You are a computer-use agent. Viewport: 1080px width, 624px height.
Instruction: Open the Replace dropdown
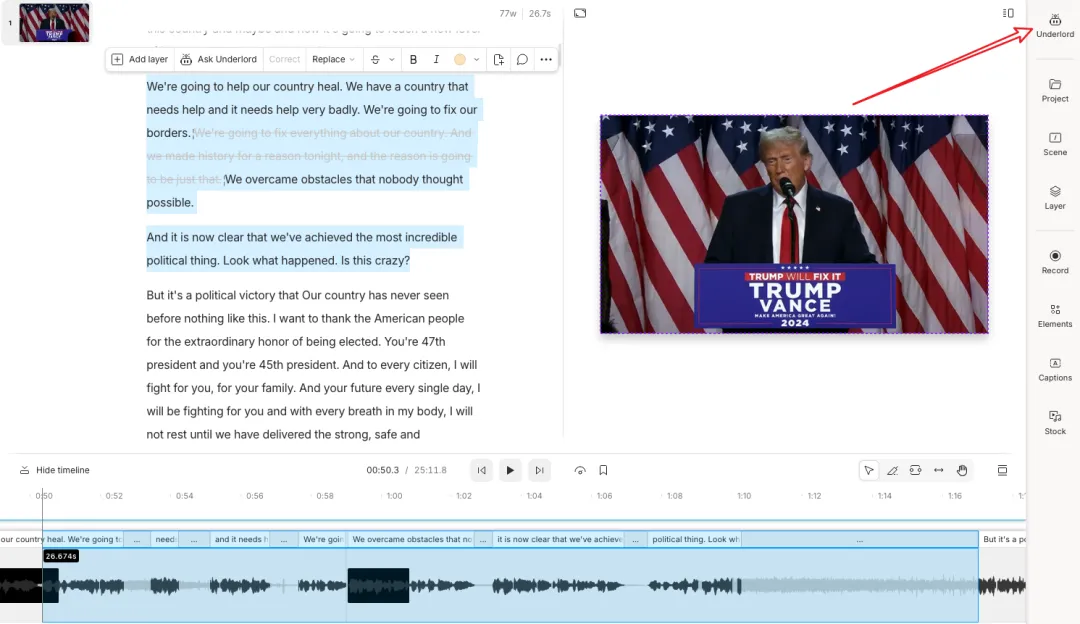pos(333,59)
